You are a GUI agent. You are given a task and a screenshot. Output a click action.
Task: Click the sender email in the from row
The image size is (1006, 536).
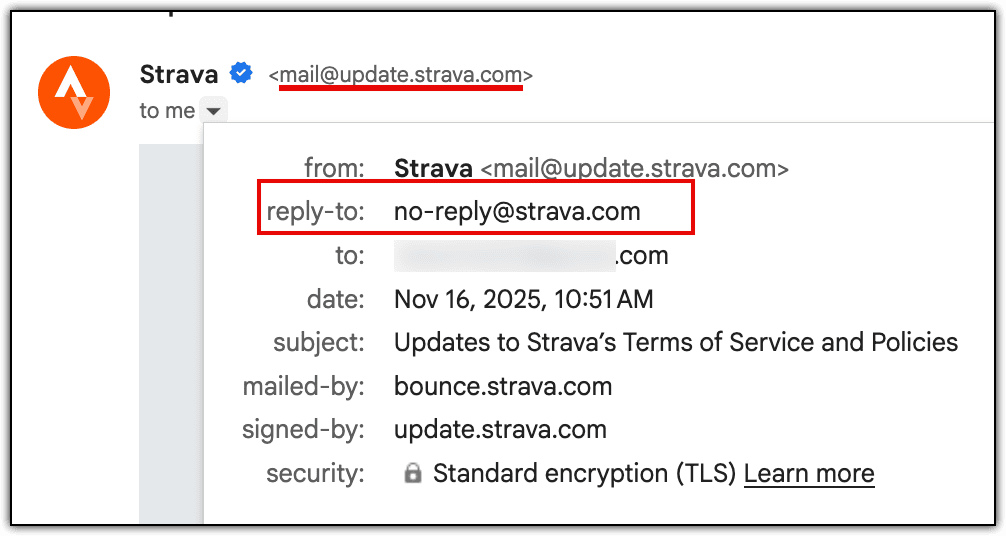point(635,169)
